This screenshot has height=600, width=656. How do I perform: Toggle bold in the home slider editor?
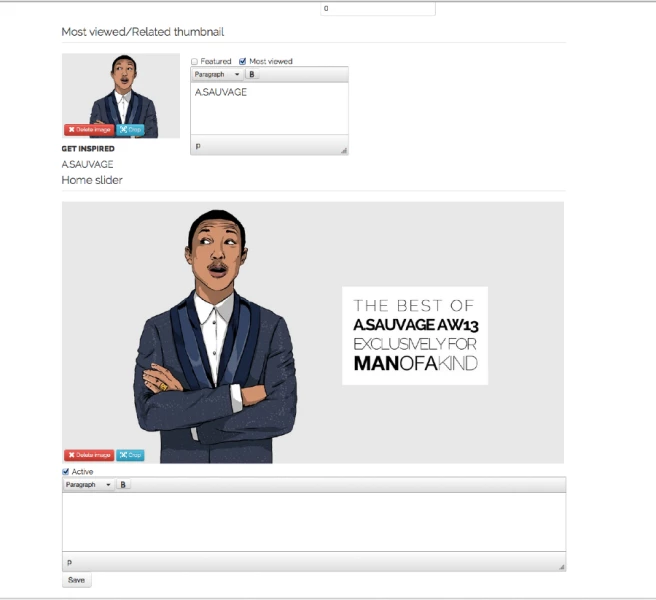[x=123, y=485]
